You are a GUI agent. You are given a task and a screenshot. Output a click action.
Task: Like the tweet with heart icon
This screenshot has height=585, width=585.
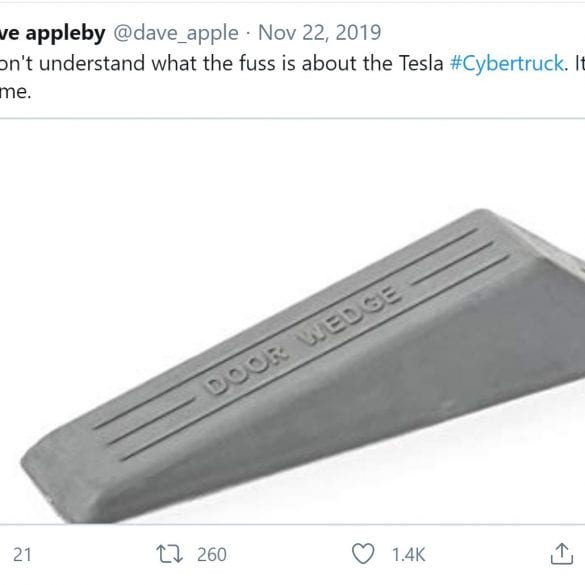(x=363, y=554)
